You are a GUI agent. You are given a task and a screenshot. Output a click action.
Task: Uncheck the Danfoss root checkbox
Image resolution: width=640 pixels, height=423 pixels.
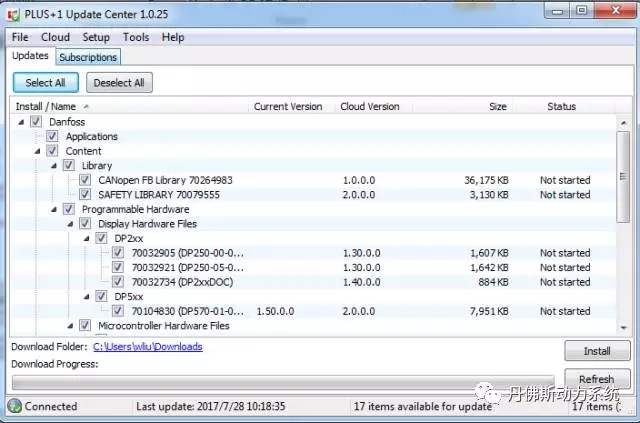tap(37, 122)
